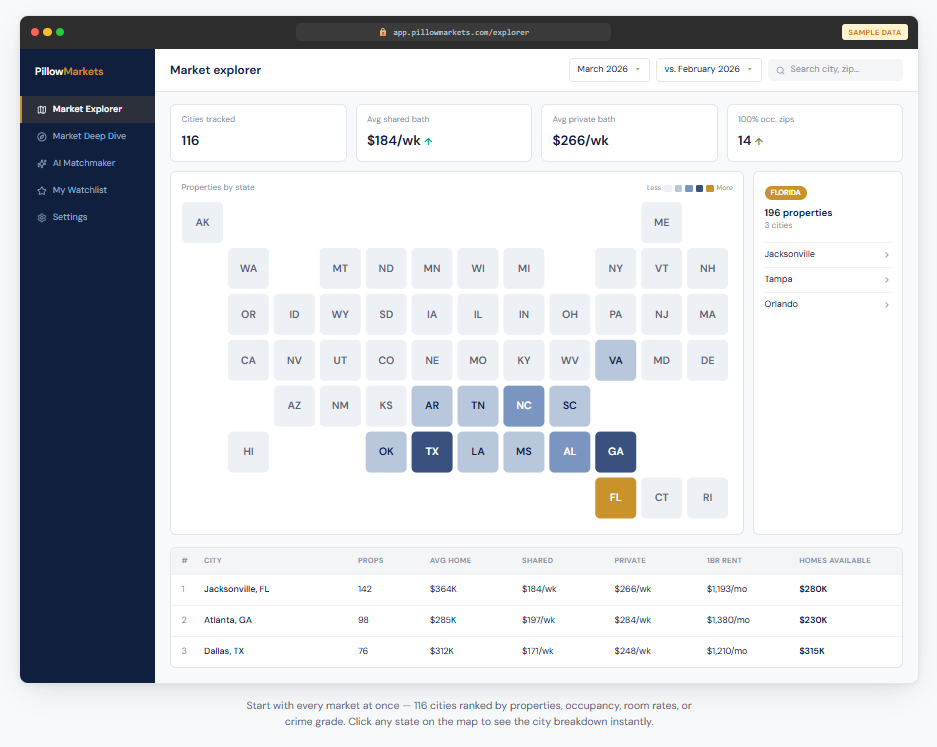Sort table by SHARED column
937x747 pixels.
537,561
